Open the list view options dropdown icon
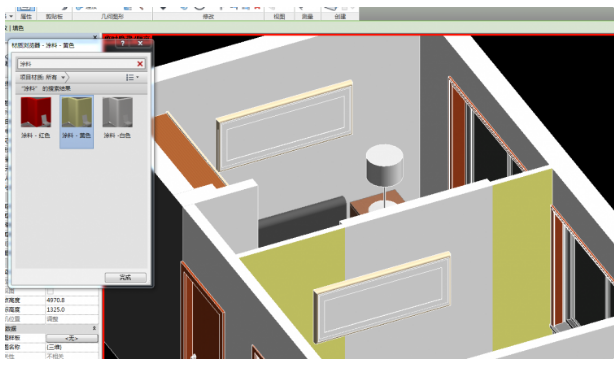Viewport: 614px width, 372px height. 132,77
